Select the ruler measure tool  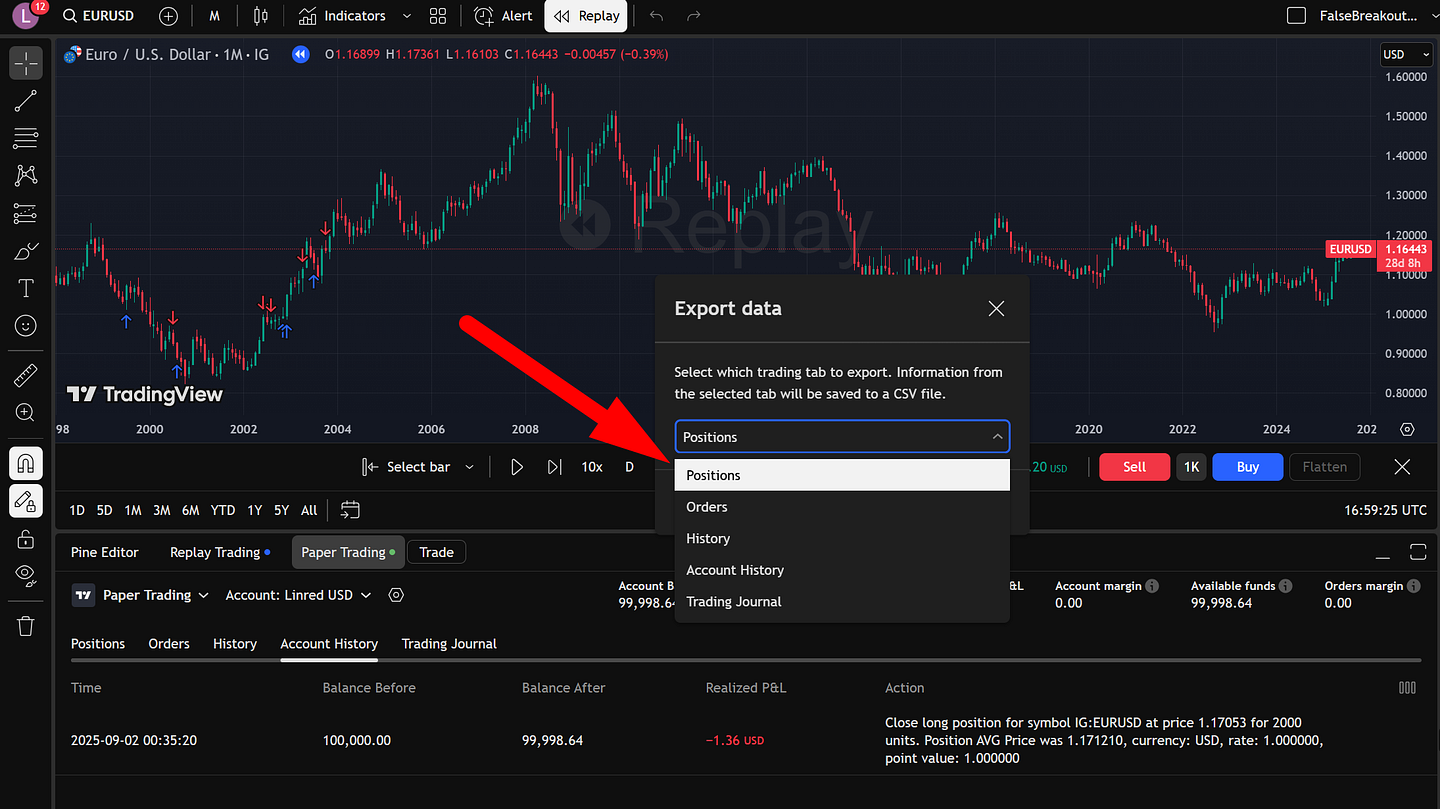coord(26,375)
